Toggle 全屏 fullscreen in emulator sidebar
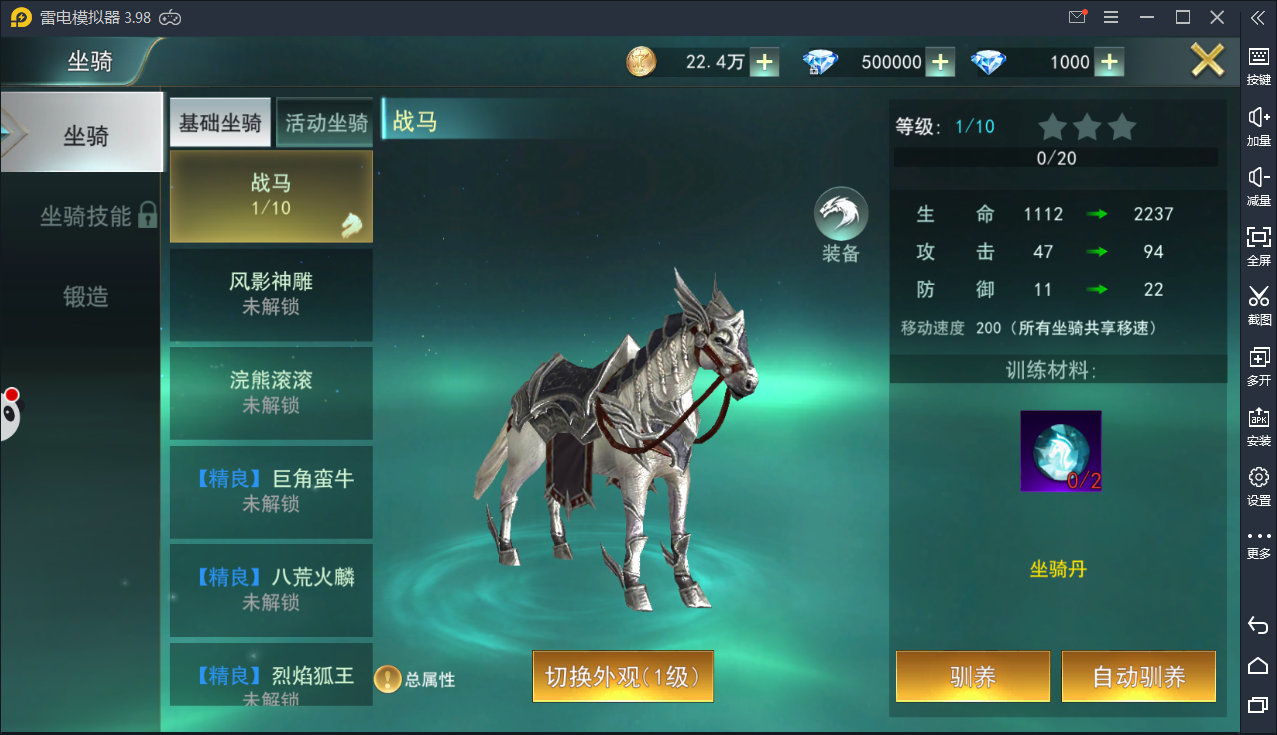 point(1259,244)
